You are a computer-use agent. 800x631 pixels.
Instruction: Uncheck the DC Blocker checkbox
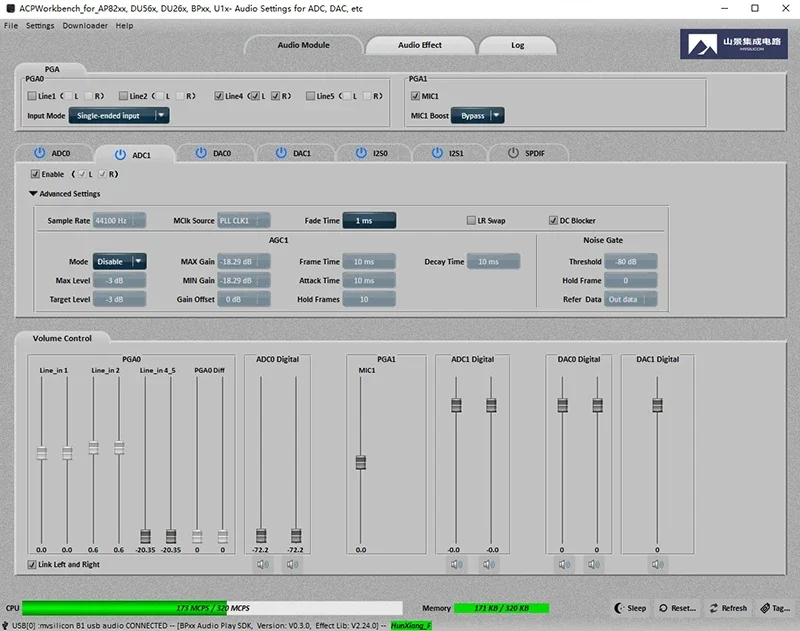coord(553,221)
